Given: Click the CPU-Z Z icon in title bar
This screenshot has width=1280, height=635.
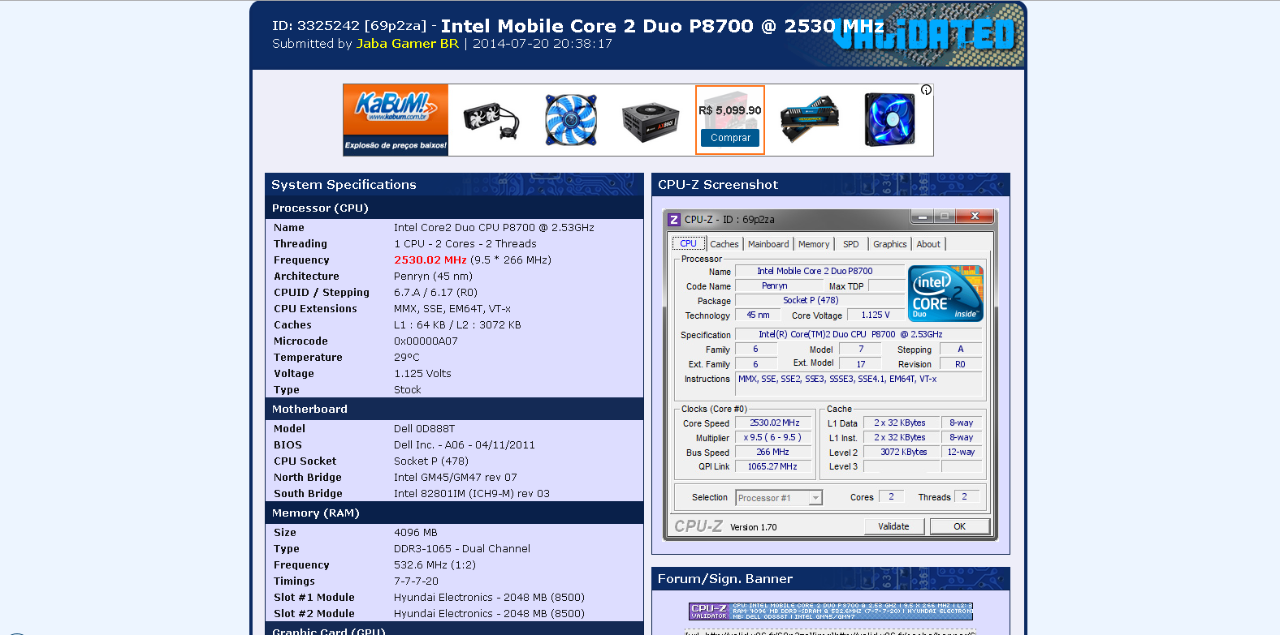Looking at the screenshot, I should coord(674,219).
